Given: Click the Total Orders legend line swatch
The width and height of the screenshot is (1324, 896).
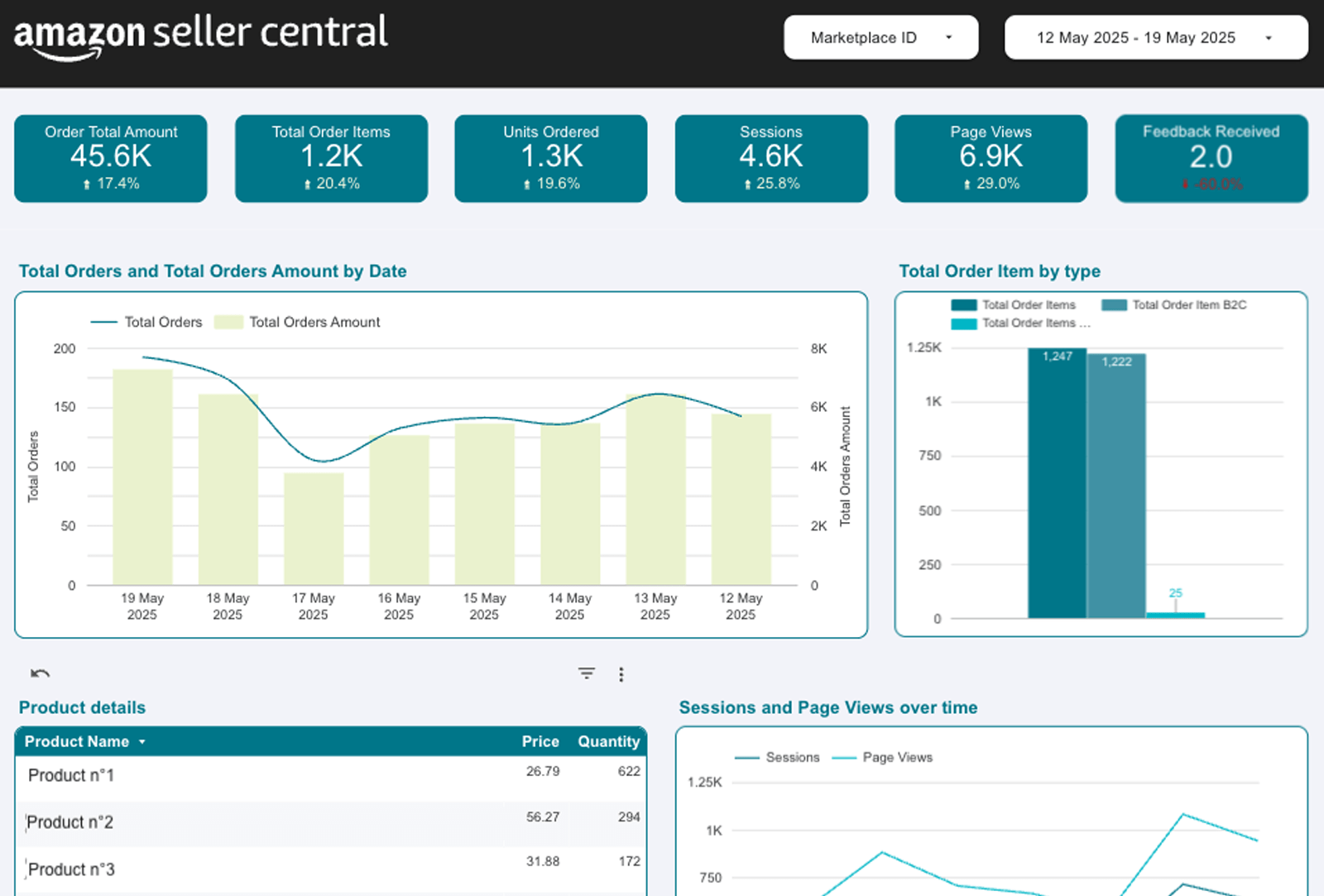Looking at the screenshot, I should (103, 322).
